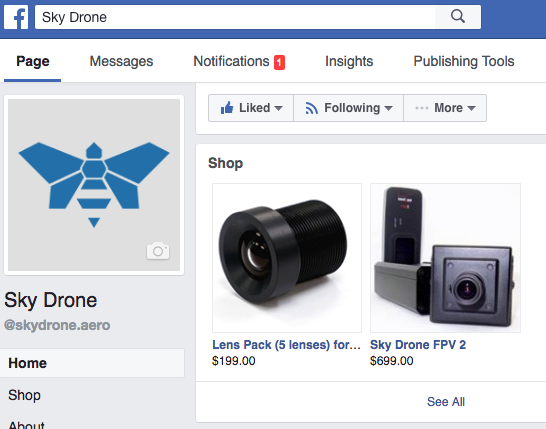Click the $199.00 price

coord(234,361)
